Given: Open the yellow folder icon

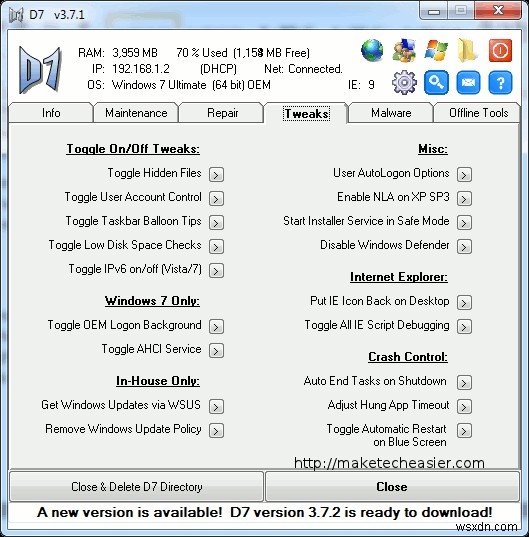Looking at the screenshot, I should [x=467, y=50].
